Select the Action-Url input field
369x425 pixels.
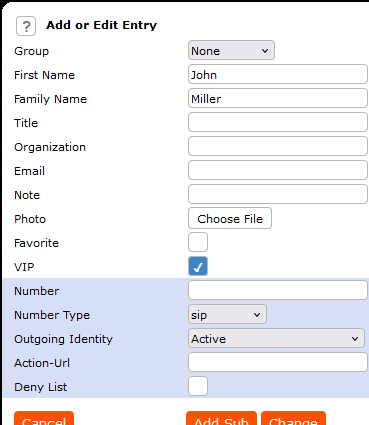click(x=278, y=362)
